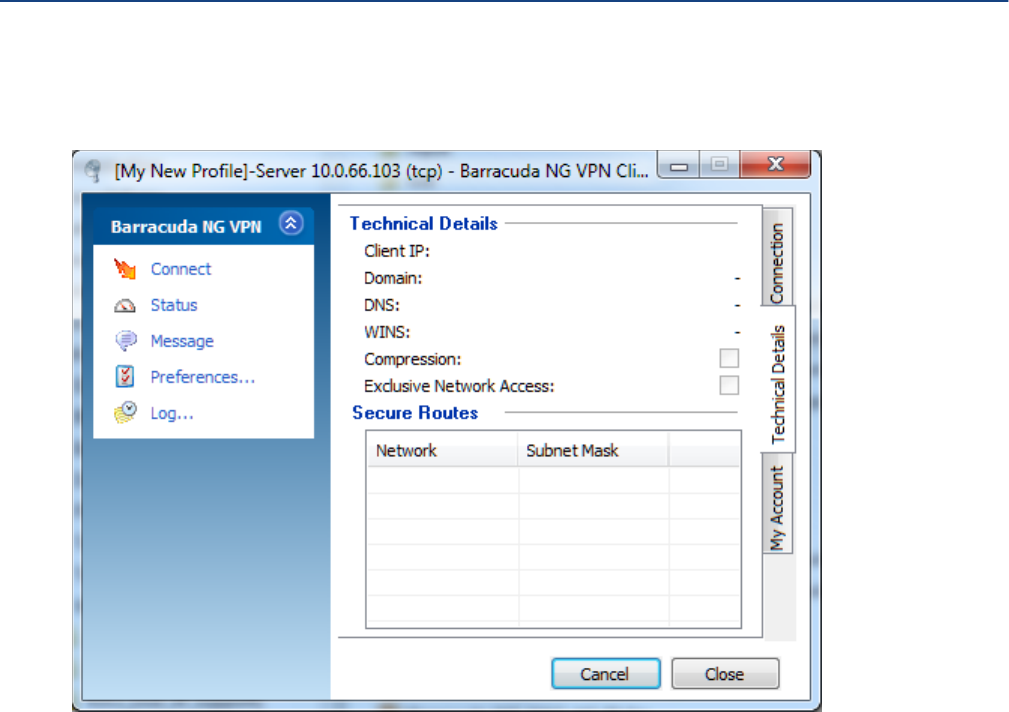Switch to the Connection tab
The image size is (1009, 712).
coord(777,258)
